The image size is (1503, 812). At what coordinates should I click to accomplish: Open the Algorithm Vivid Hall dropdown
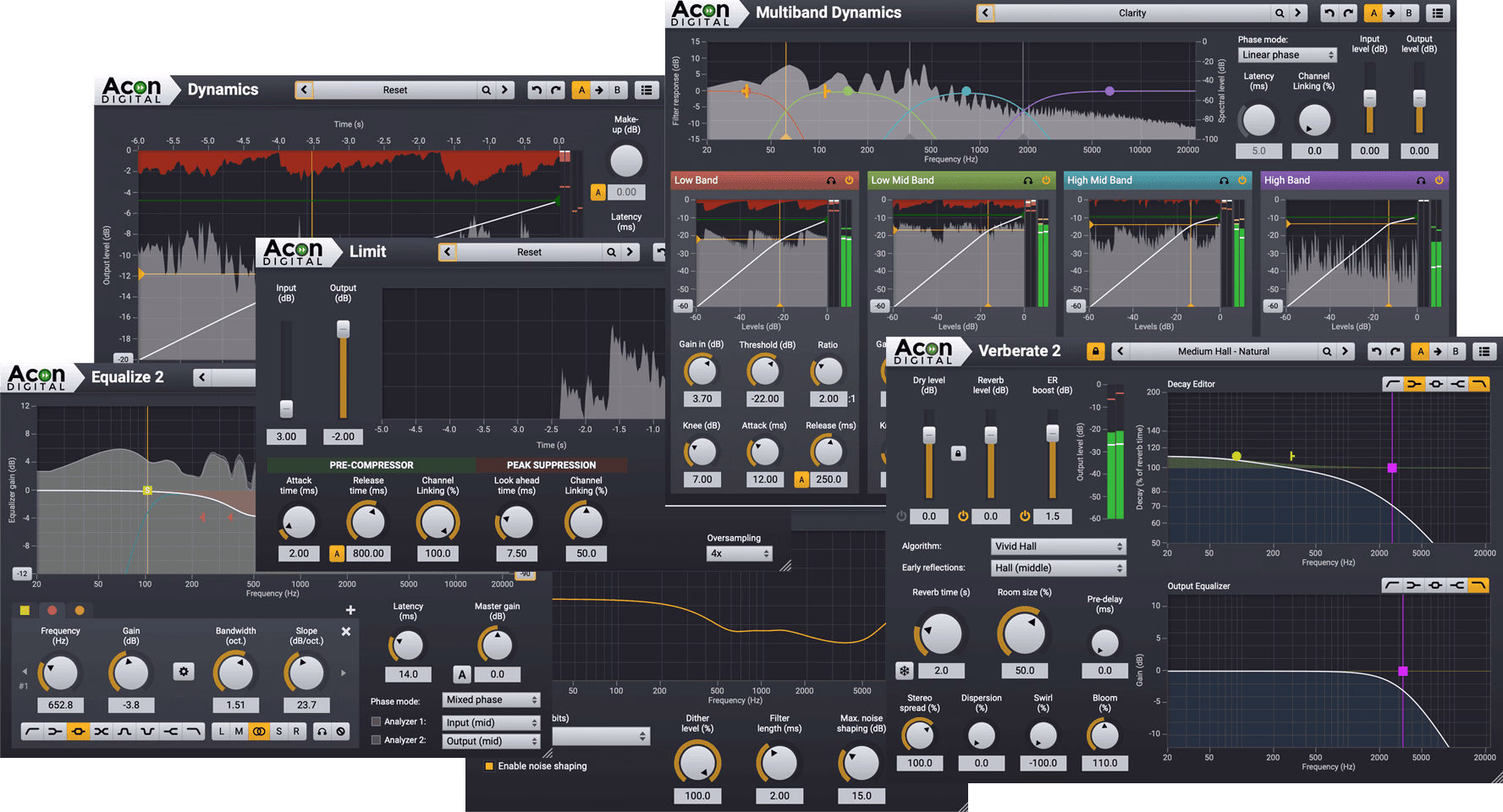(1059, 546)
